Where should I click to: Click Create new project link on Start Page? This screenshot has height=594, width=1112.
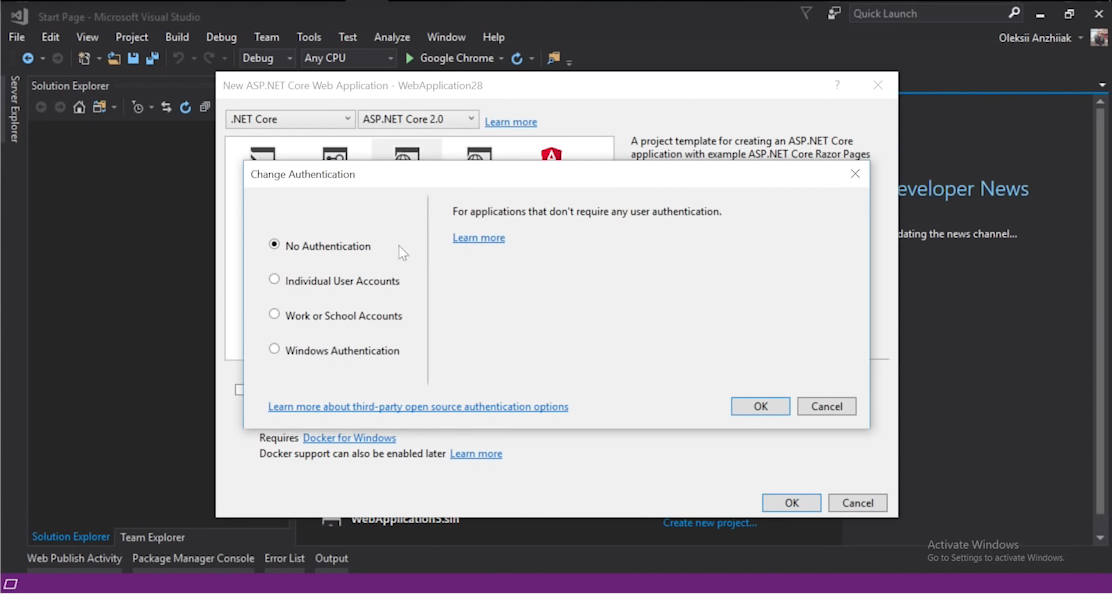point(710,522)
